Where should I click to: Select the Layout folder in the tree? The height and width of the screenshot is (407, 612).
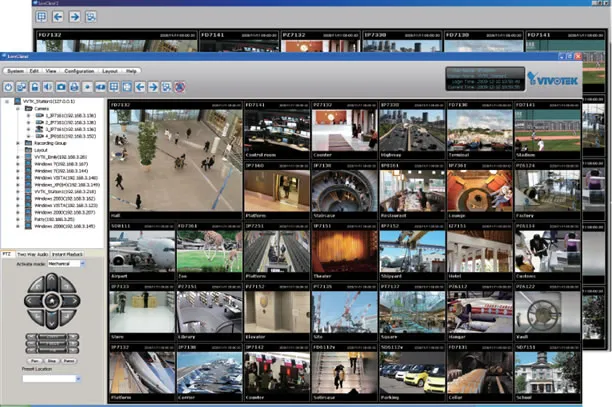tap(37, 150)
